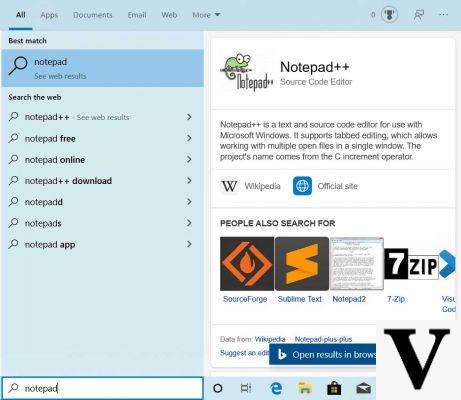This screenshot has width=461, height=400.
Task: Click the Notepad++ chameleon logo
Action: [247, 72]
